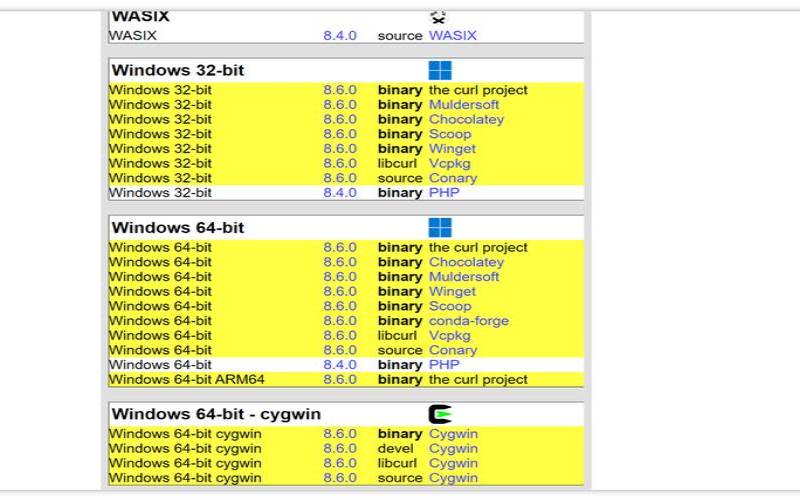Open the WASIX provider link

click(x=453, y=35)
